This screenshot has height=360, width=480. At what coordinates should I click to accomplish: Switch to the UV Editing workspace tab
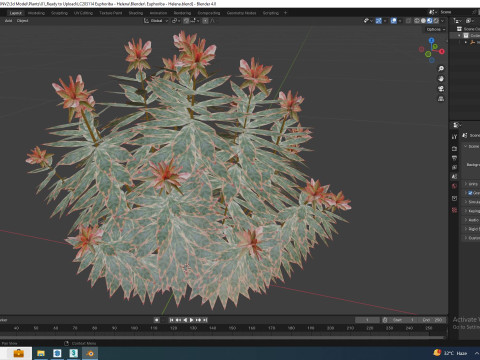pyautogui.click(x=83, y=13)
